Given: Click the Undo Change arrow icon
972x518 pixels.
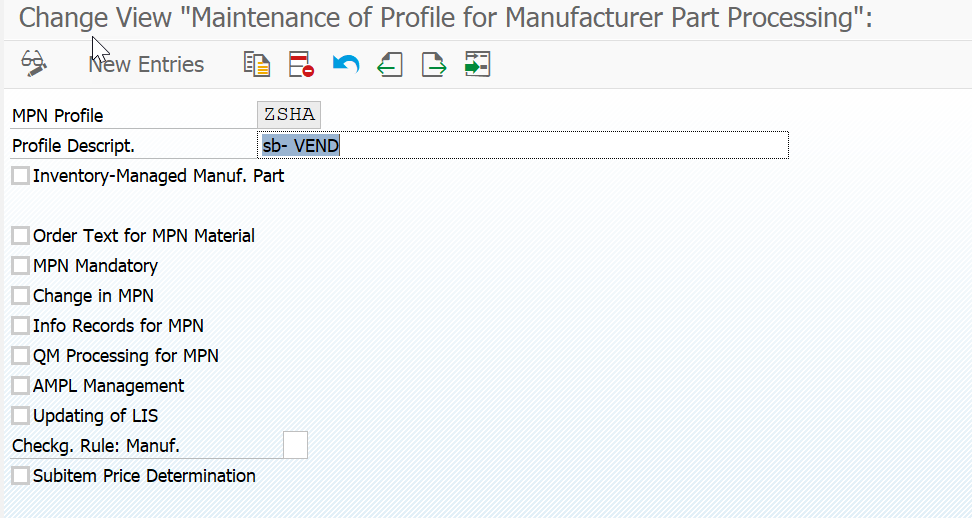Looking at the screenshot, I should tap(346, 65).
